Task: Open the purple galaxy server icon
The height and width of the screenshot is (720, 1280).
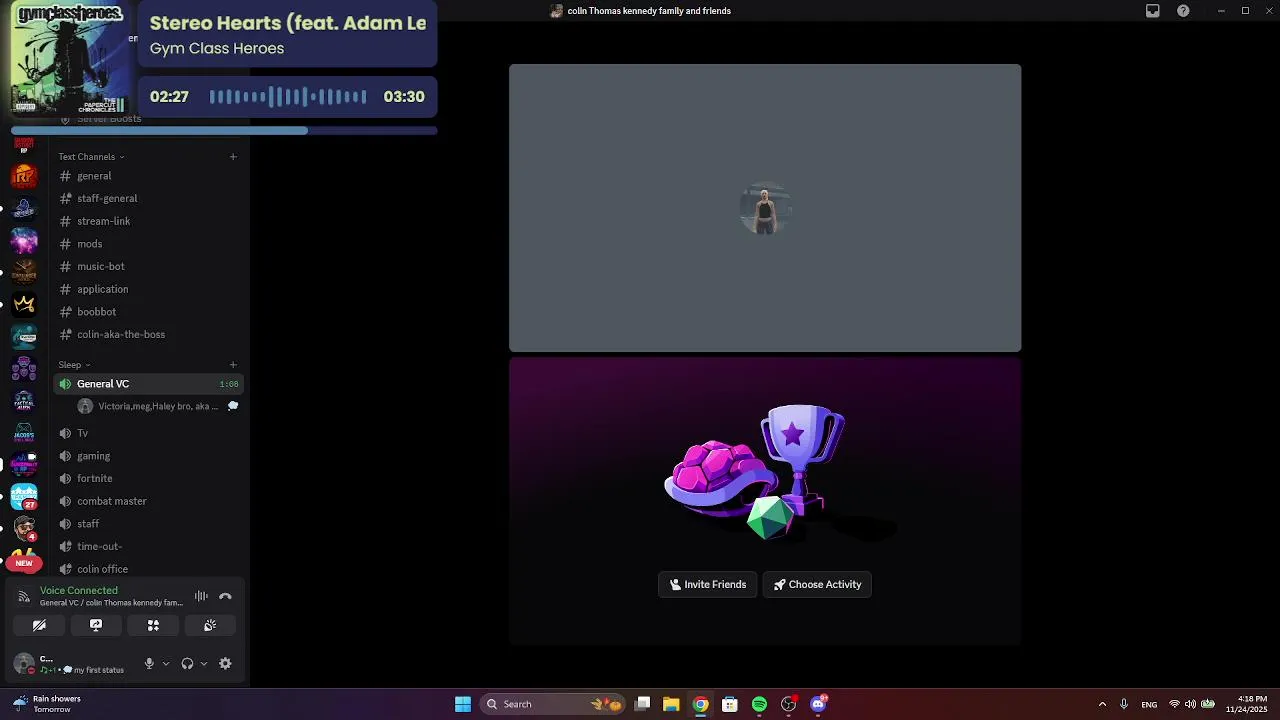Action: (24, 240)
